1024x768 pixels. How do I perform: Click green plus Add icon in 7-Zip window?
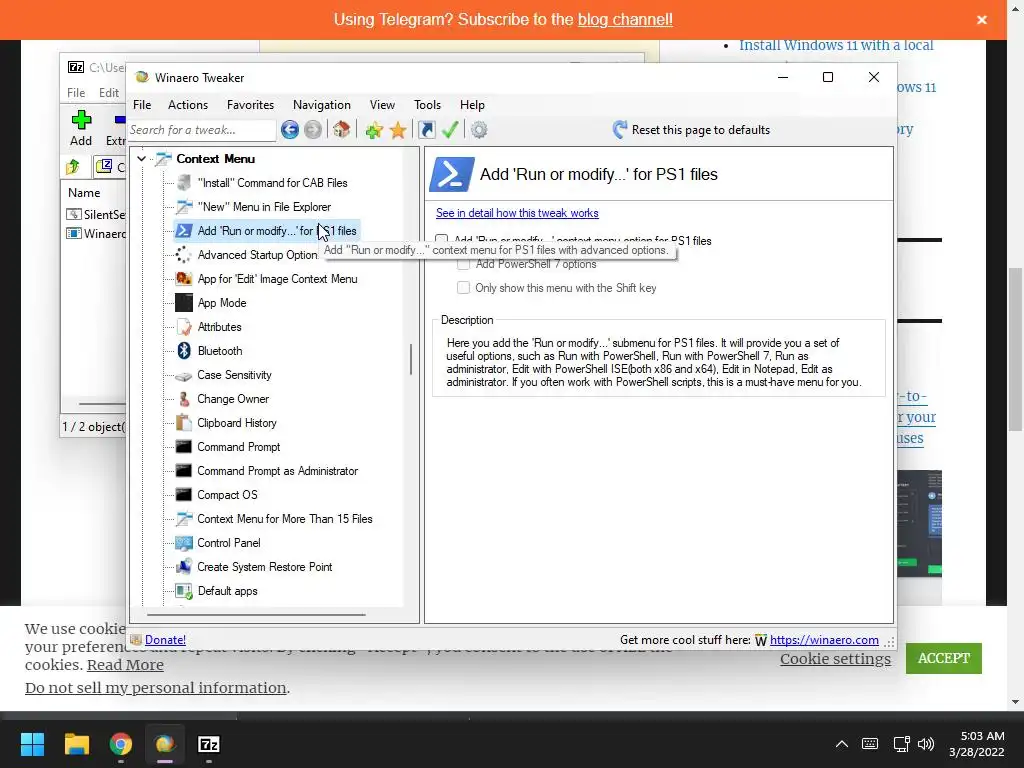tap(81, 120)
